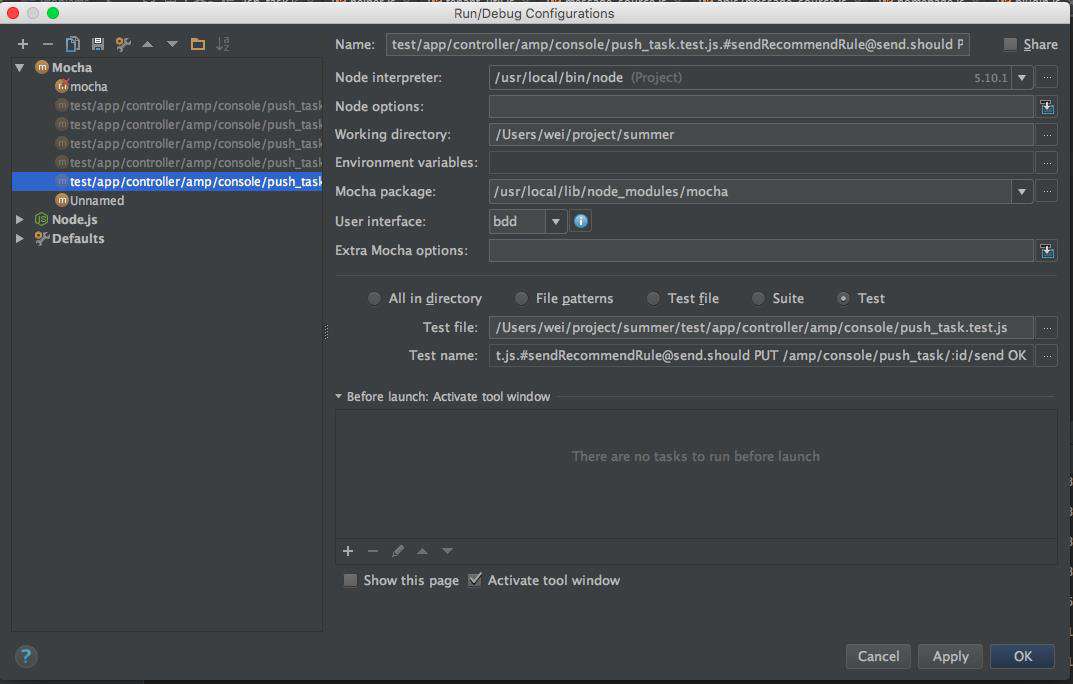The width and height of the screenshot is (1073, 684).
Task: Move configuration up in the left toolbar
Action: [x=148, y=44]
